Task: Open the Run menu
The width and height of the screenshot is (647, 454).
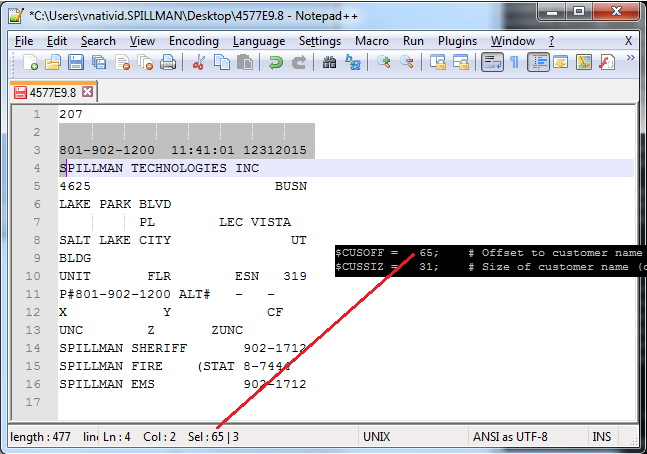Action: (x=413, y=41)
